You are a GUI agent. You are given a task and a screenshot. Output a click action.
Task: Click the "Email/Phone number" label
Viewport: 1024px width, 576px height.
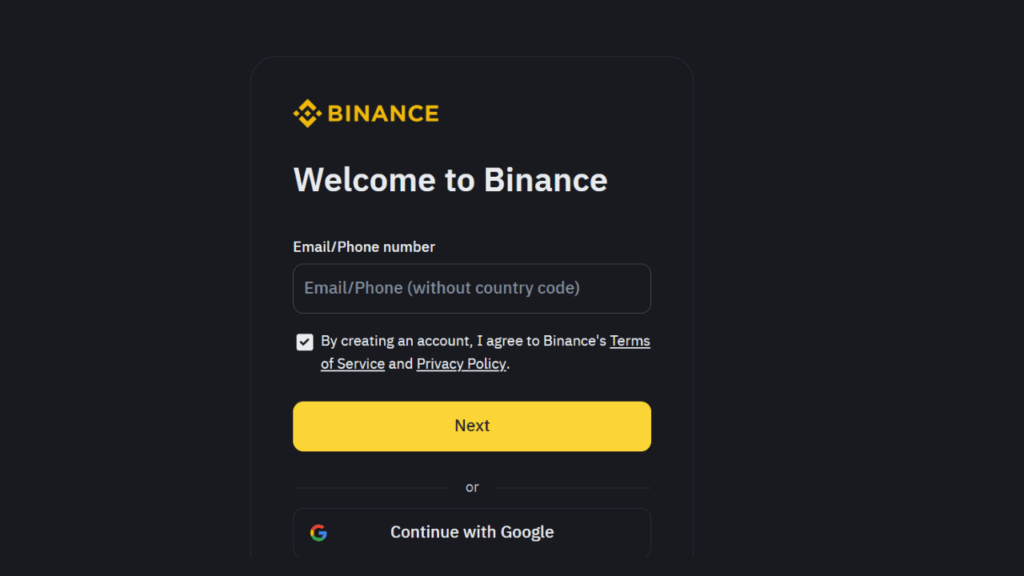363,246
